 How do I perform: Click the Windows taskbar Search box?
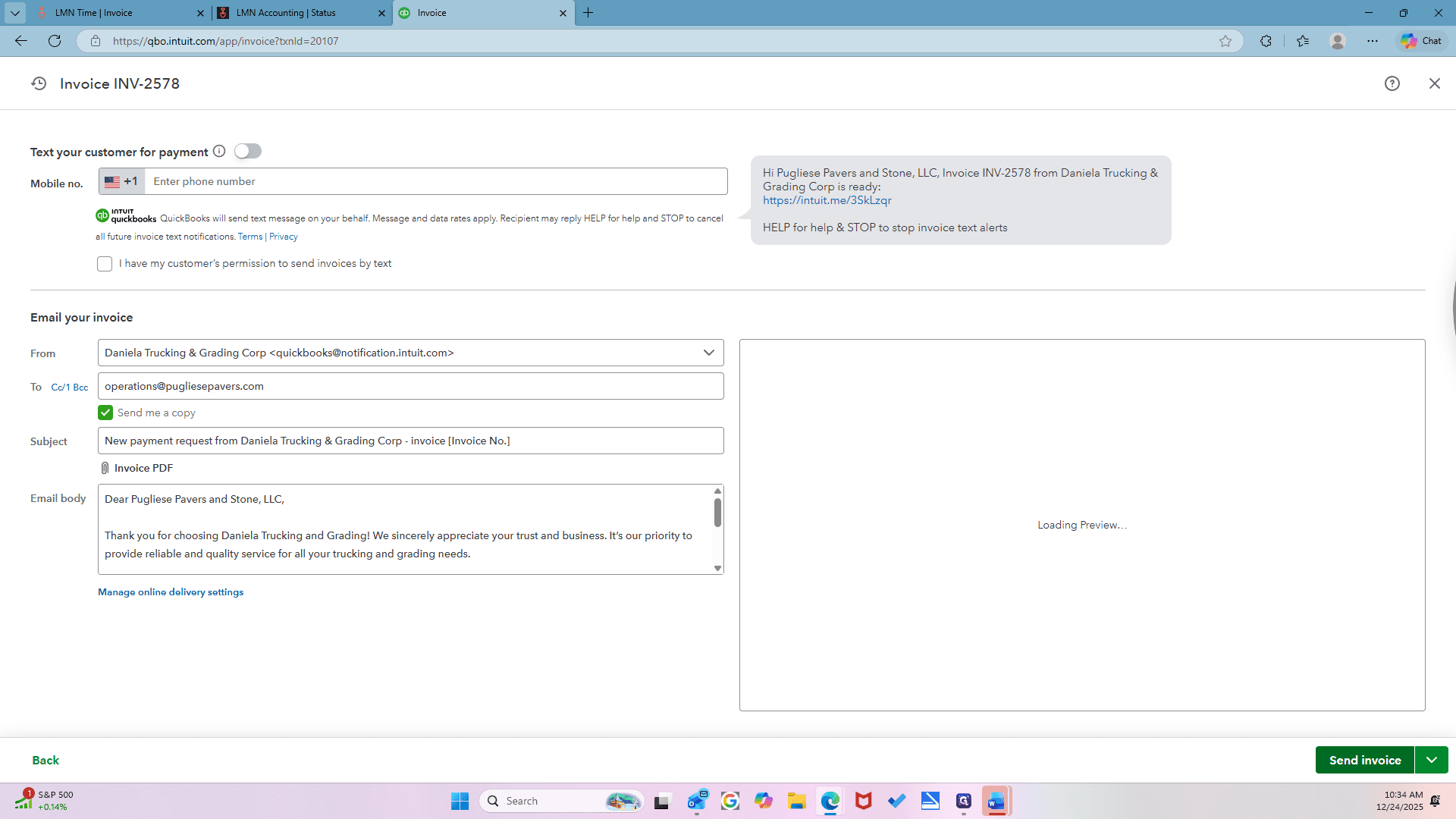pos(561,801)
